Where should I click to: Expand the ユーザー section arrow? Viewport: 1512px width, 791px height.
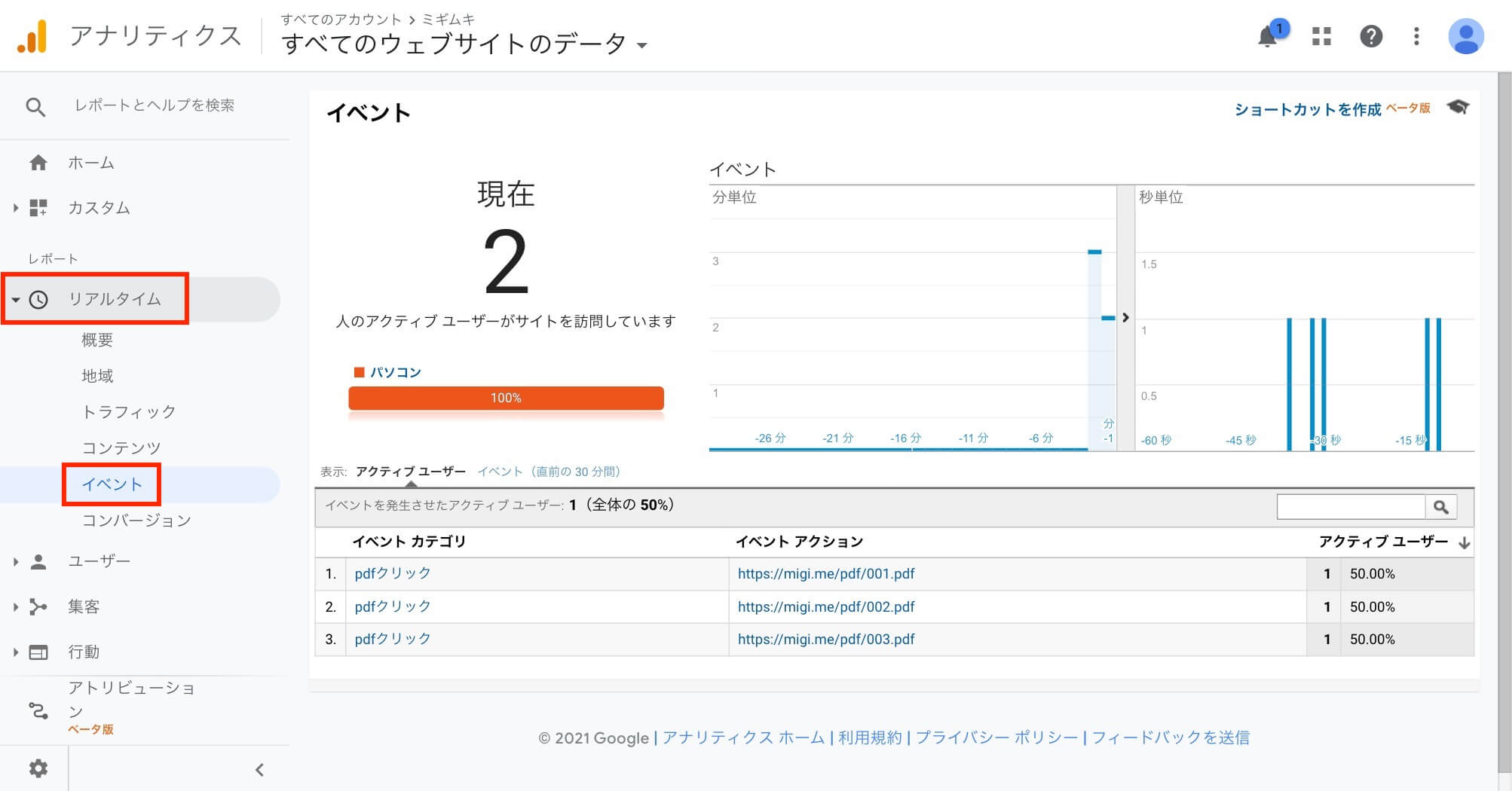point(15,561)
